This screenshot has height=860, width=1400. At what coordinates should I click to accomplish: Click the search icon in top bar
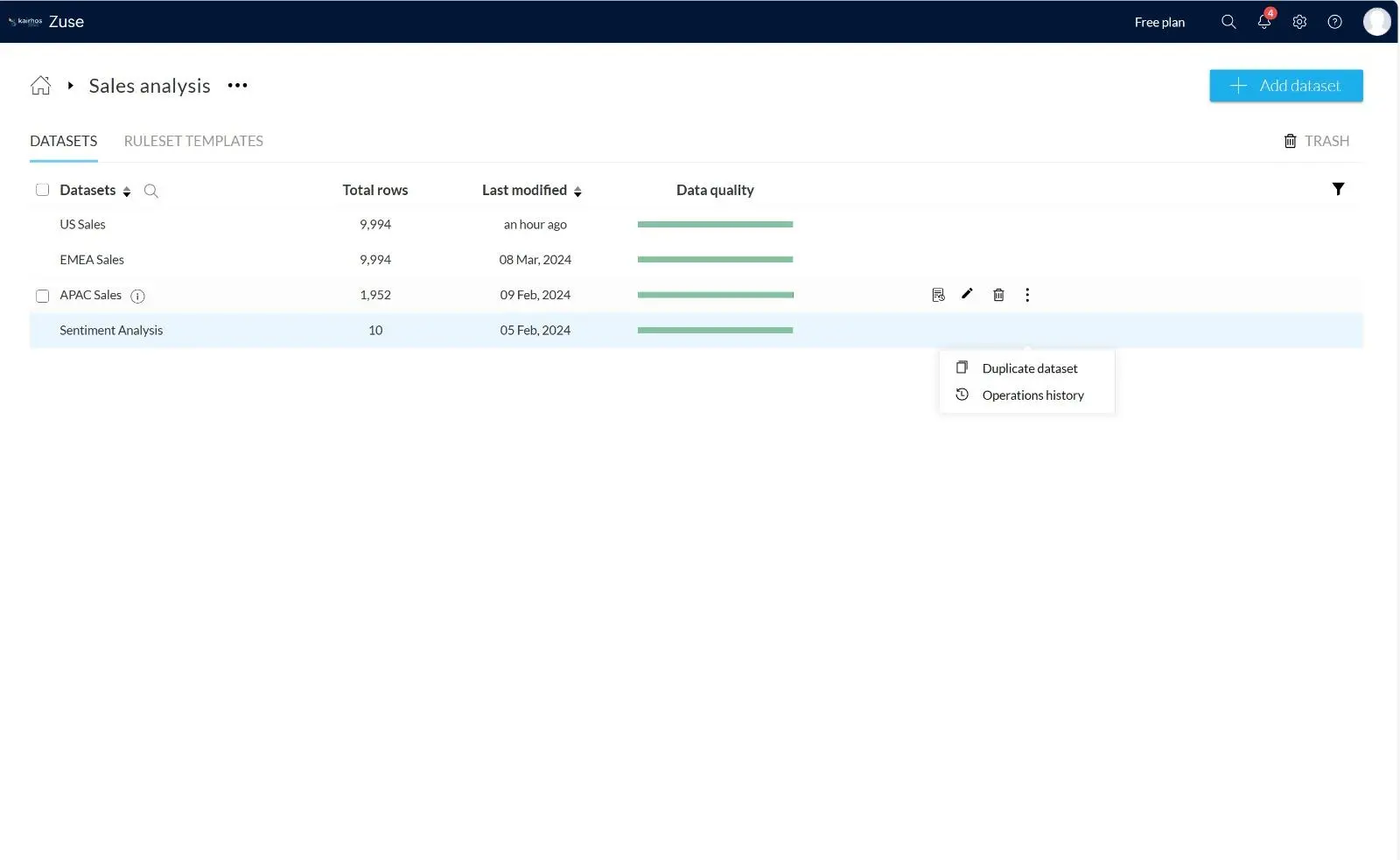click(x=1228, y=22)
